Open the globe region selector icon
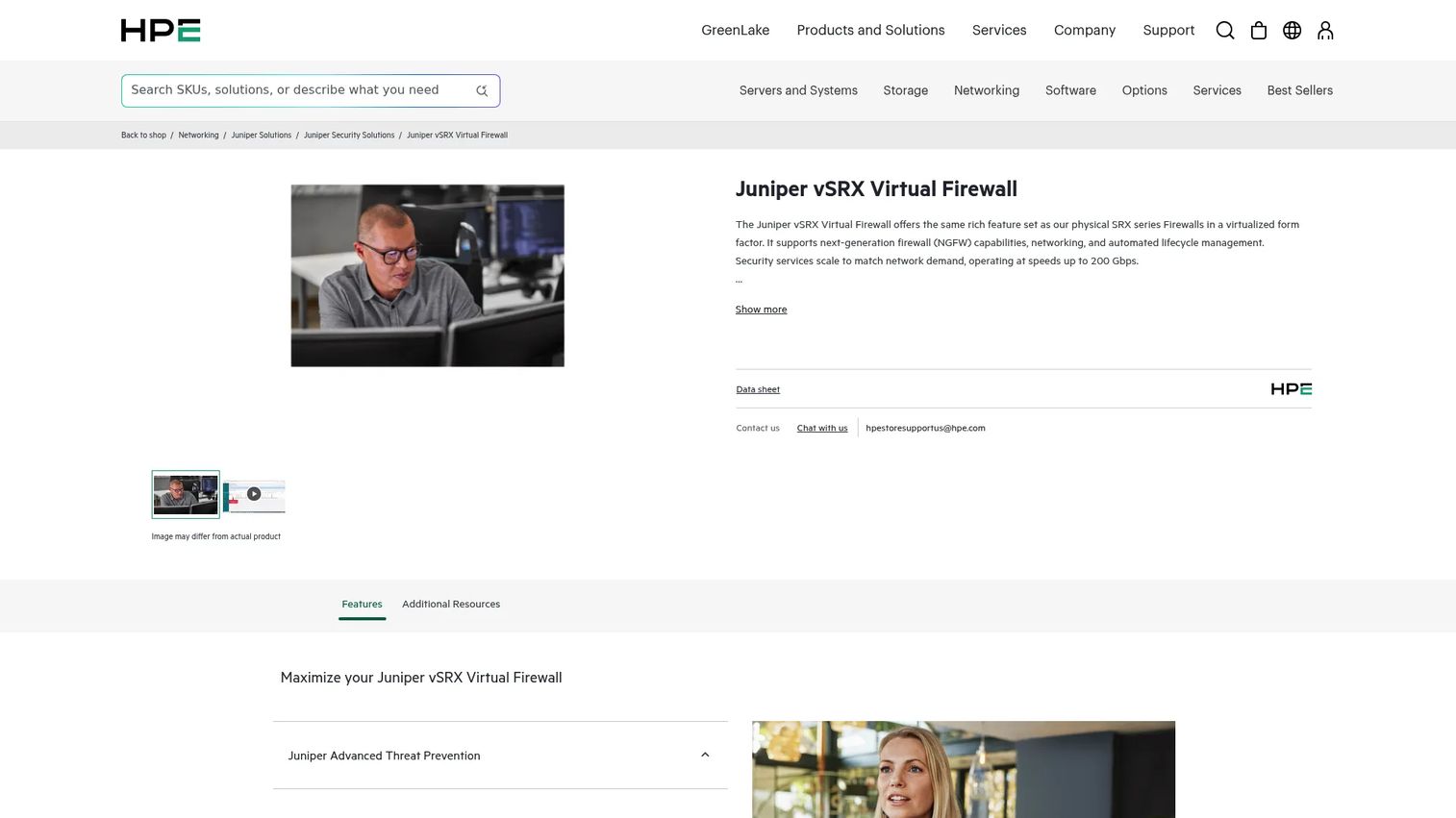The image size is (1456, 818). [1293, 31]
